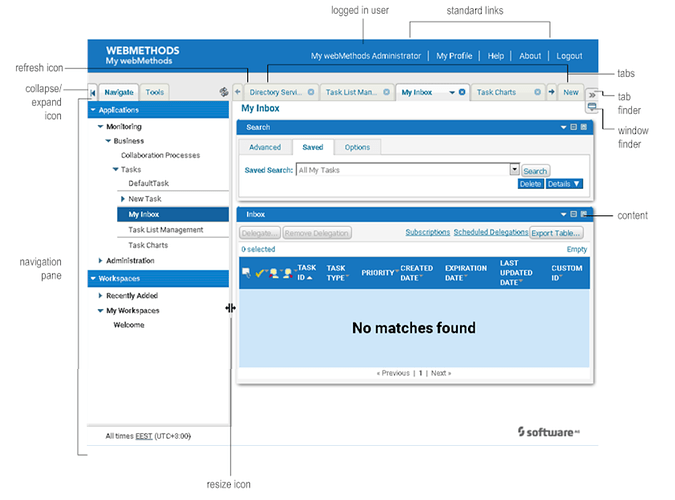
Task: Select Task List Management in tree
Action: pyautogui.click(x=166, y=230)
